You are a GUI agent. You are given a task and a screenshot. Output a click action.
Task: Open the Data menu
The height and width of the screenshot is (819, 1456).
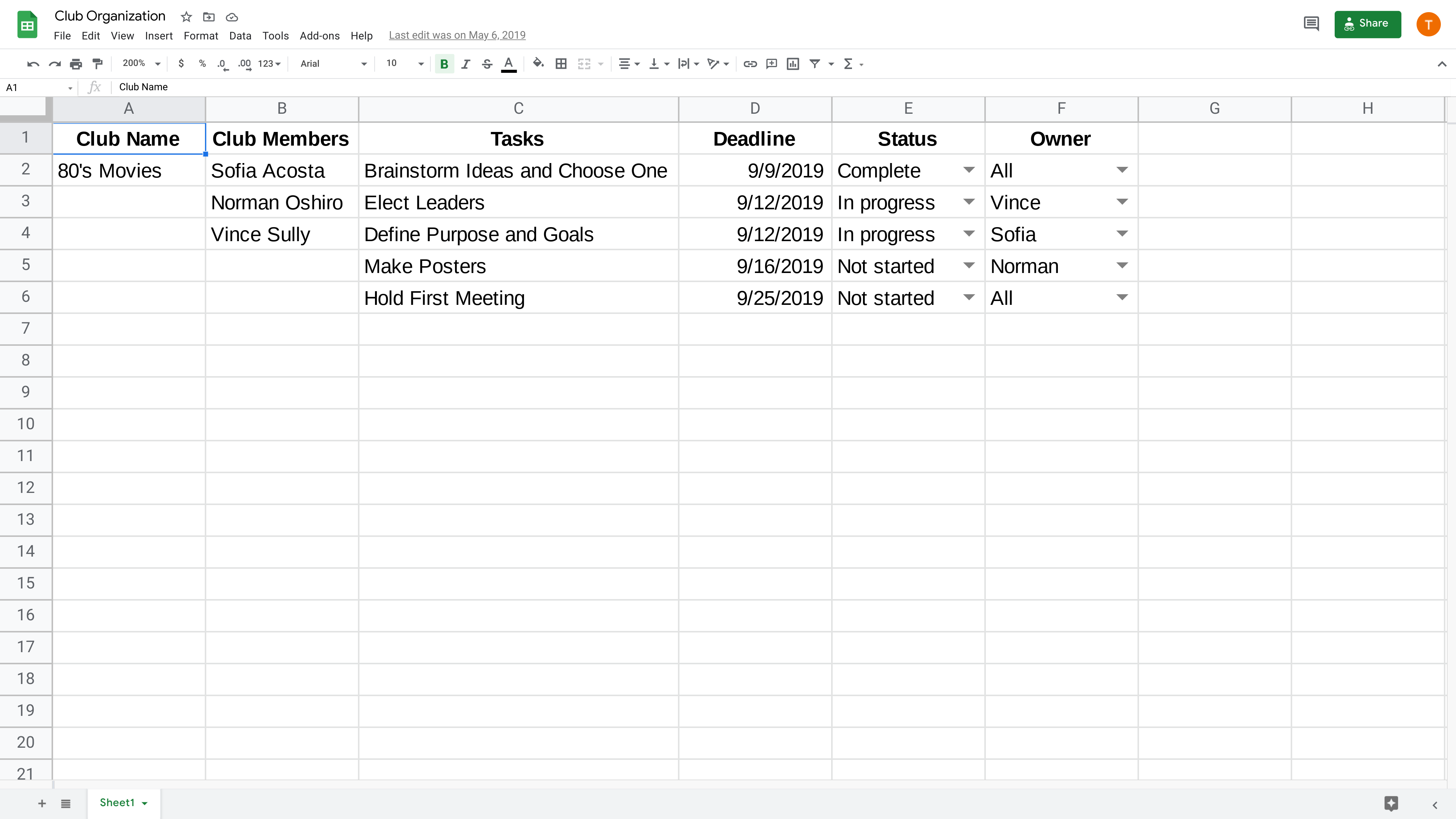pos(240,36)
